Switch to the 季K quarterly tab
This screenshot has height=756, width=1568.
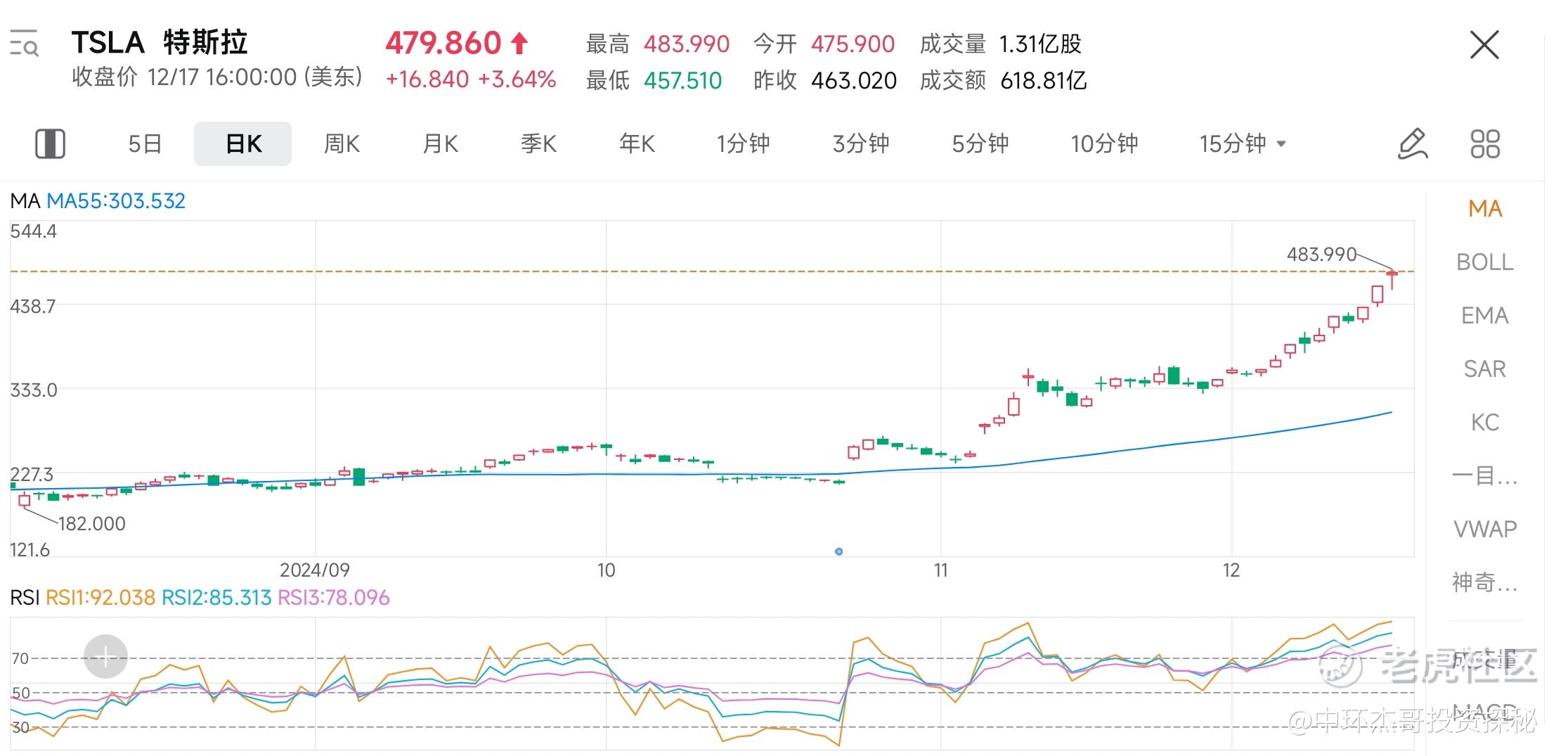(x=538, y=143)
